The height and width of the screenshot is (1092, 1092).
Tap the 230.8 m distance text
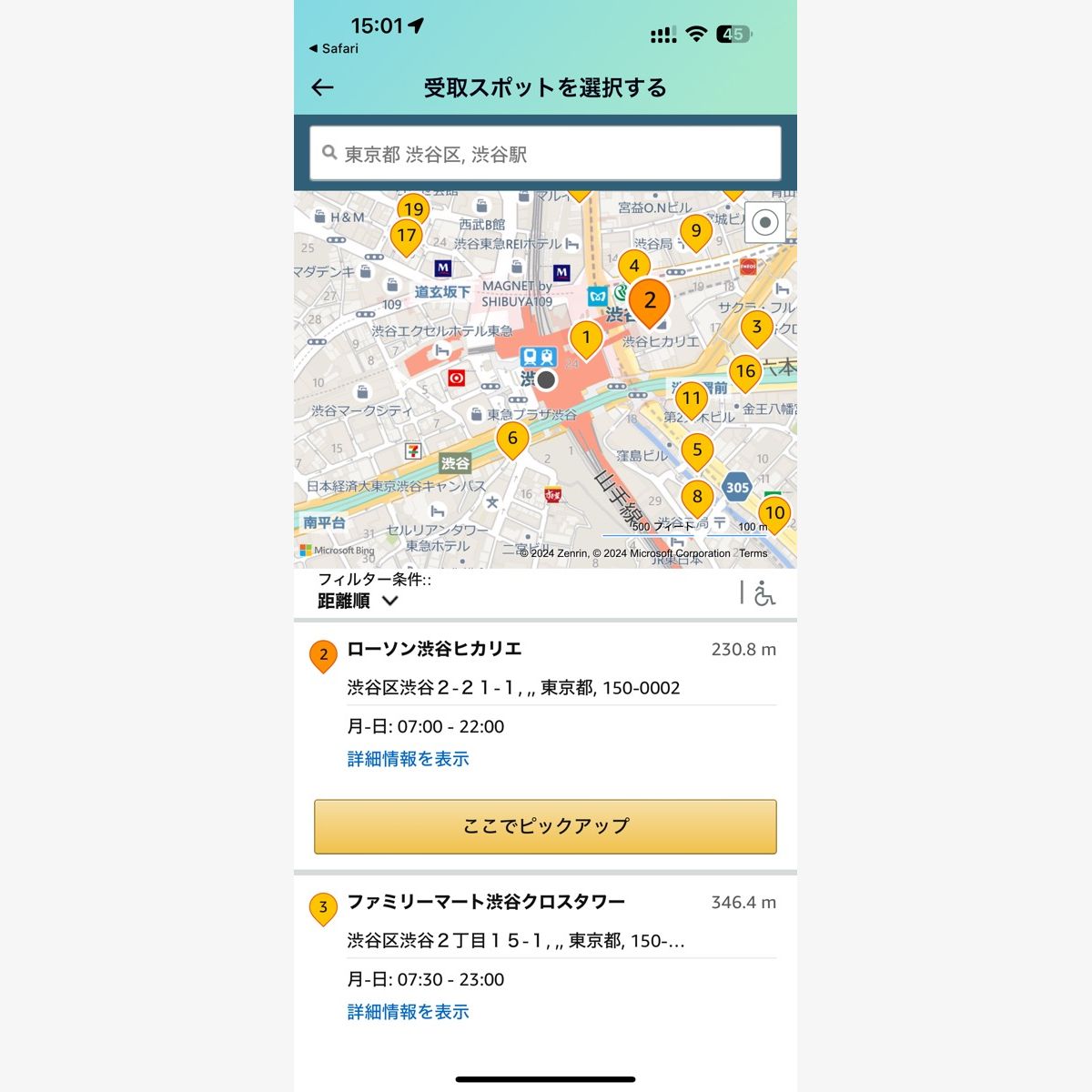tap(743, 650)
